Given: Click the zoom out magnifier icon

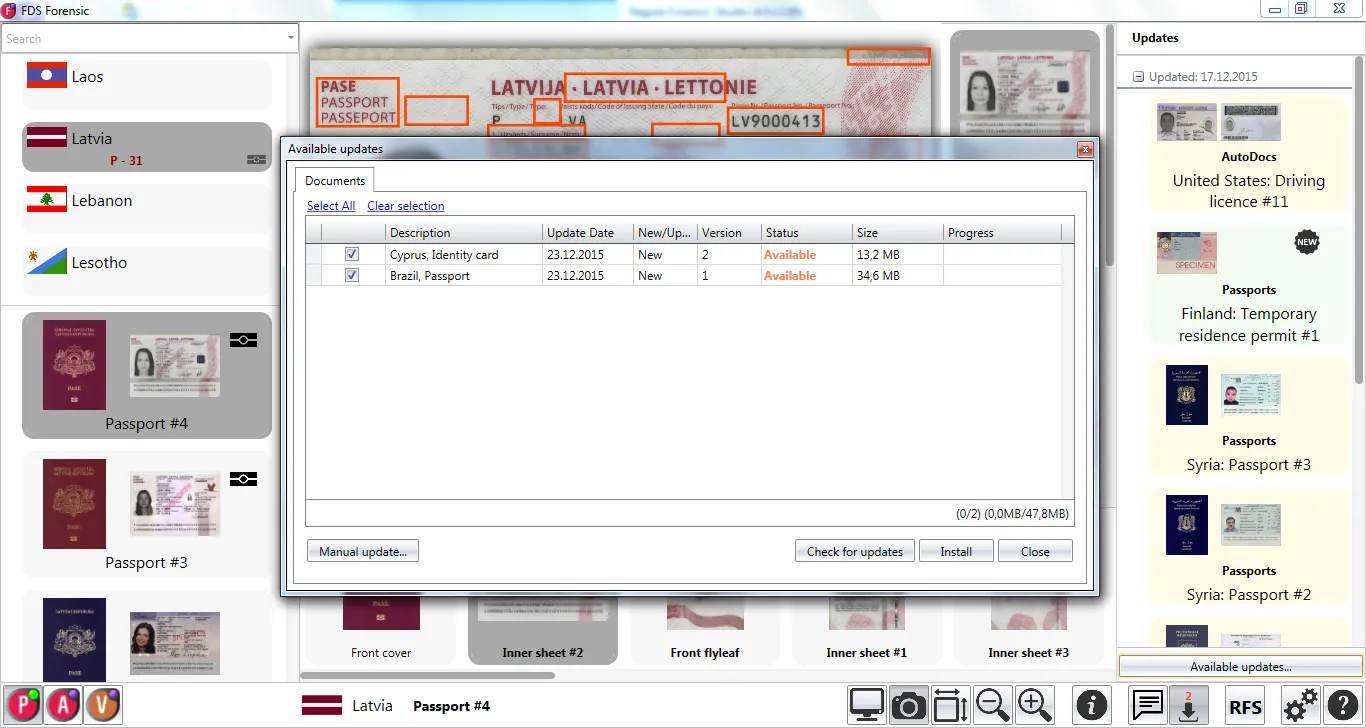Looking at the screenshot, I should [992, 706].
